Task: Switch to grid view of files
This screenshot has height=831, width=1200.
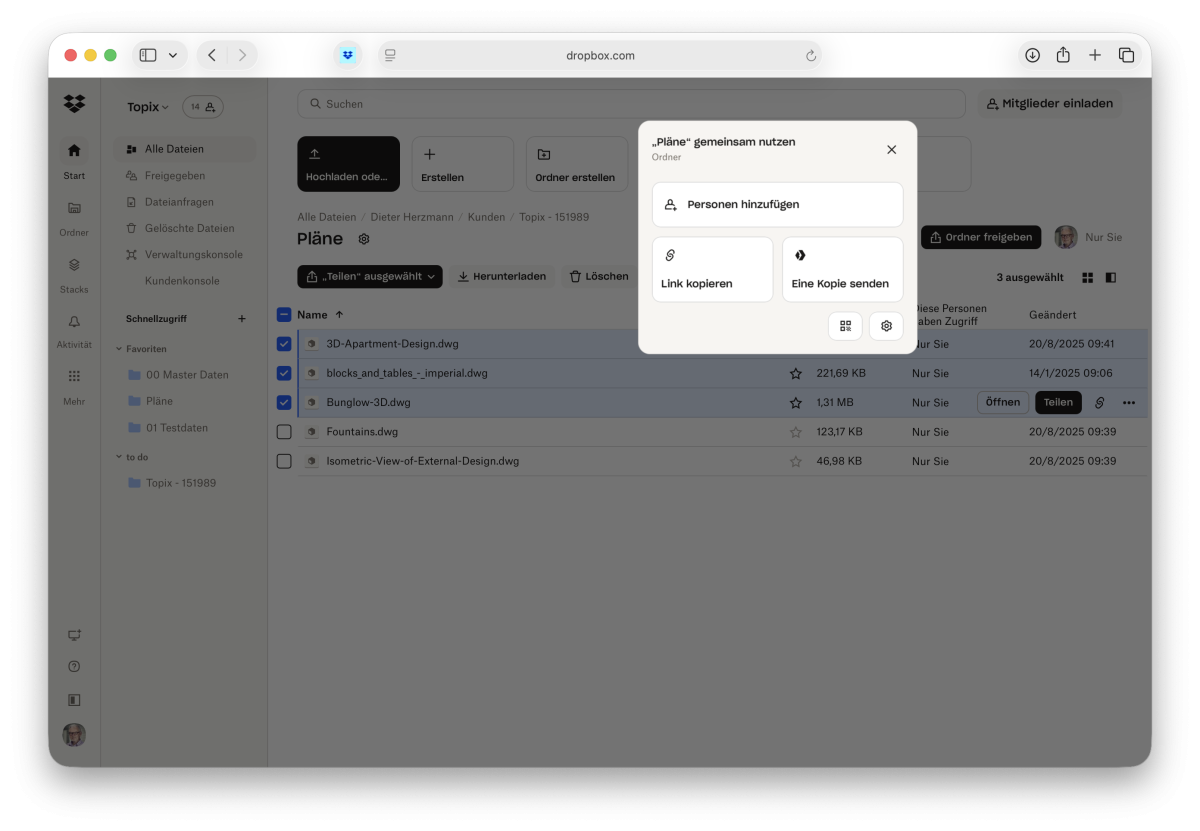Action: [1088, 277]
